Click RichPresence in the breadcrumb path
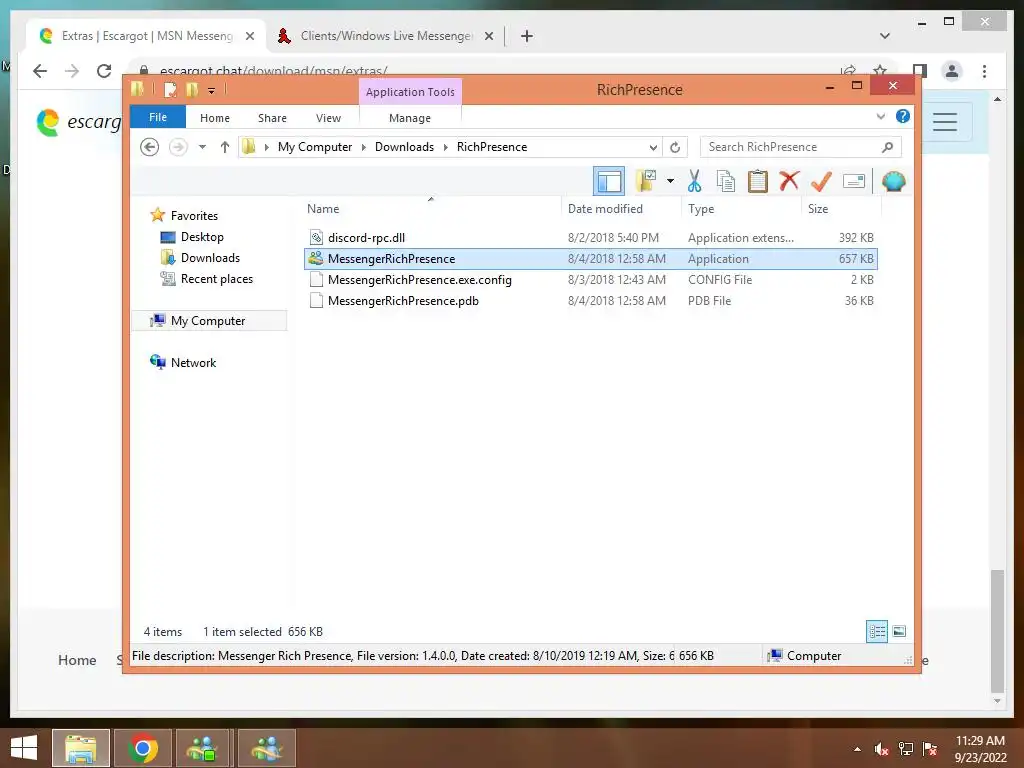 tap(492, 147)
